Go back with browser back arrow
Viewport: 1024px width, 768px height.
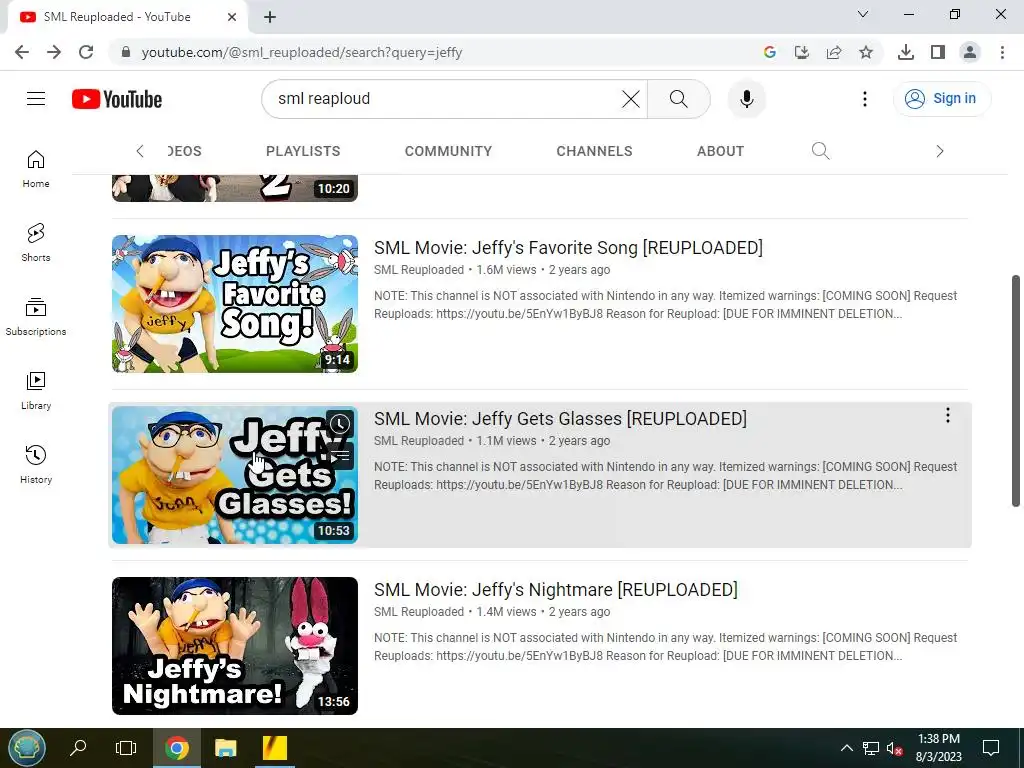(x=22, y=52)
